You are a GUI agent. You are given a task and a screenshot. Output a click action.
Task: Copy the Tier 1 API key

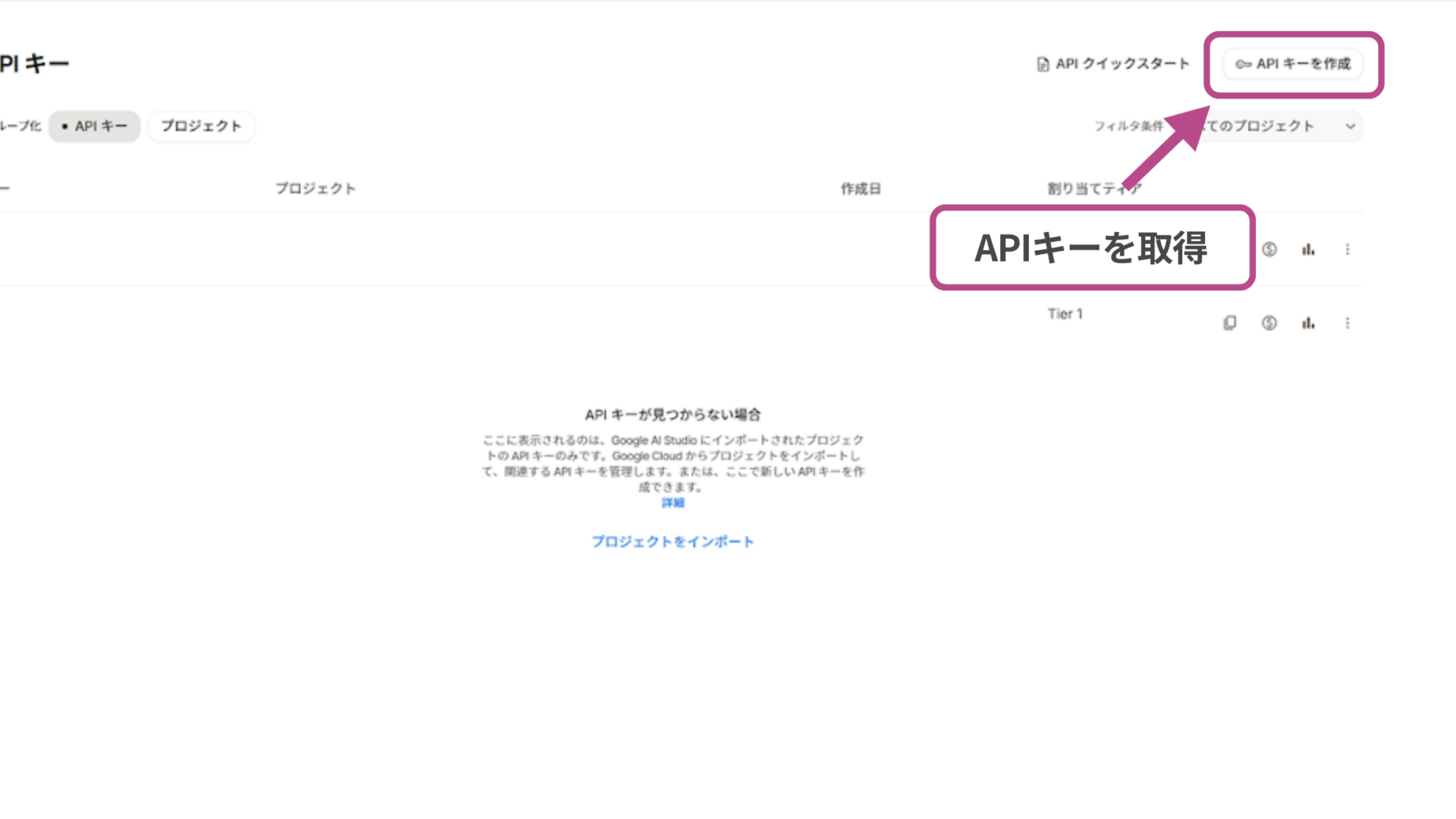tap(1230, 322)
